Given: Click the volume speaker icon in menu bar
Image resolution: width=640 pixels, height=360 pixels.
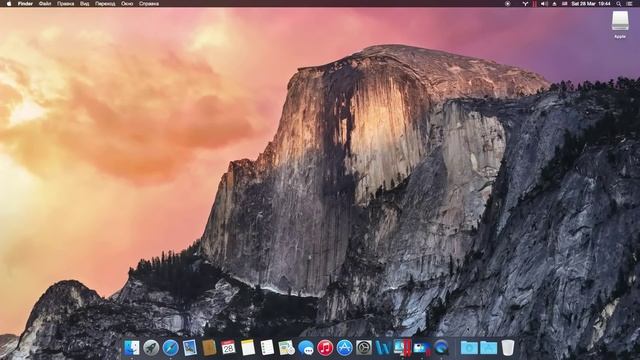Looking at the screenshot, I should (544, 4).
